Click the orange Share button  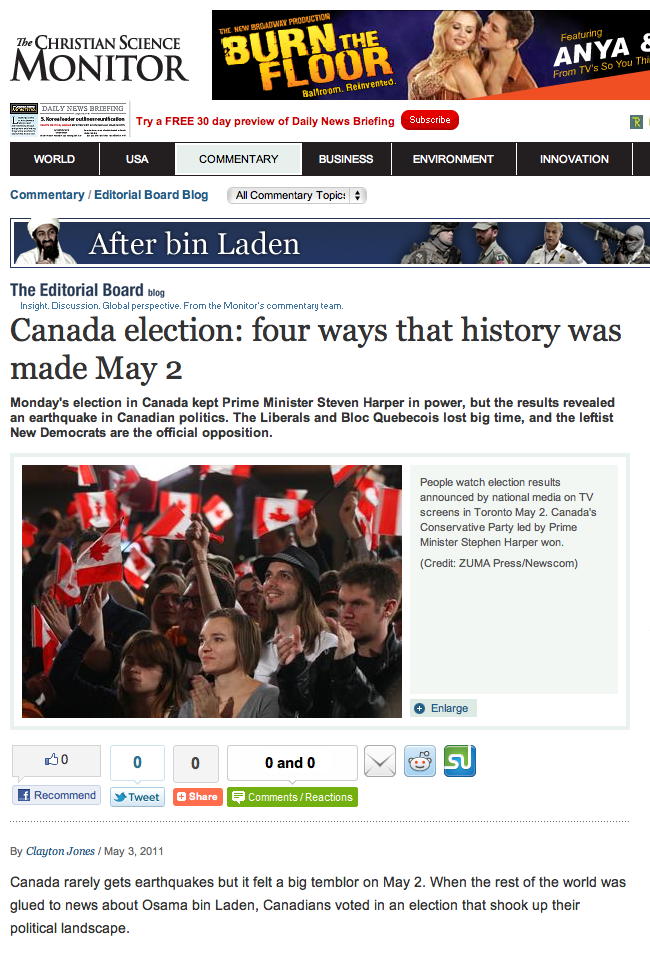(x=198, y=797)
